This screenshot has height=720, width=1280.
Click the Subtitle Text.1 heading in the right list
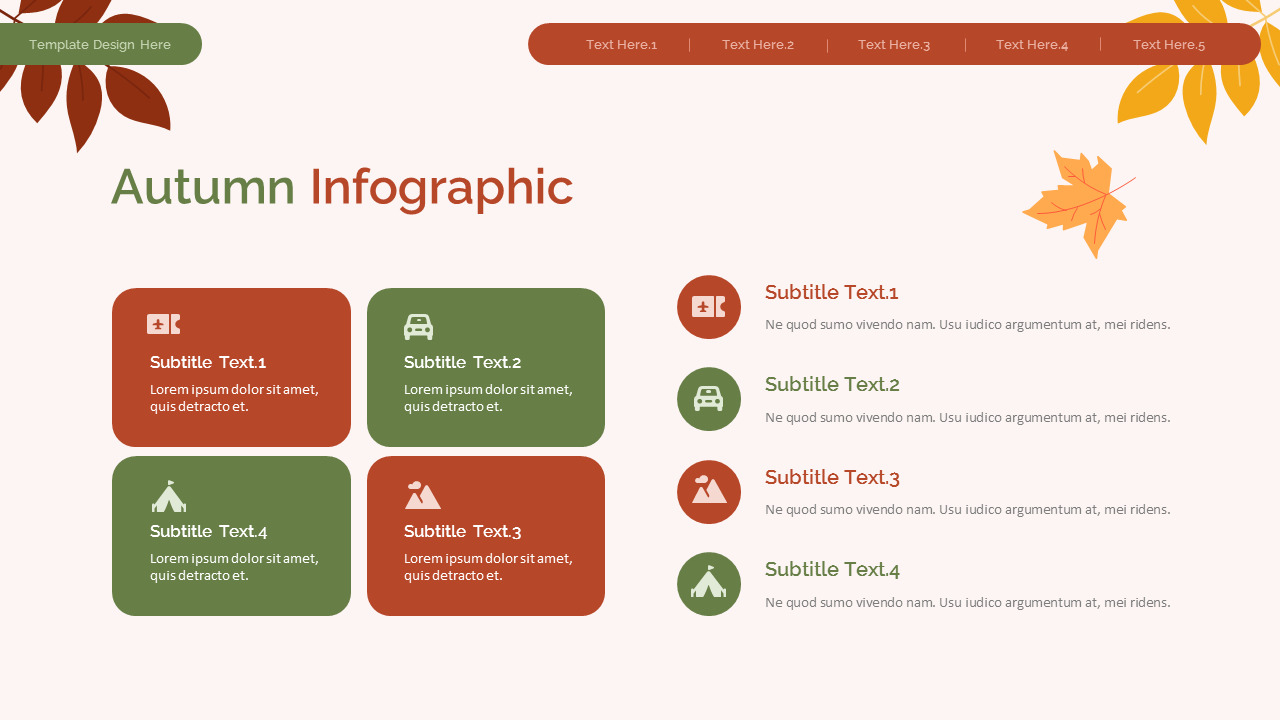[831, 292]
